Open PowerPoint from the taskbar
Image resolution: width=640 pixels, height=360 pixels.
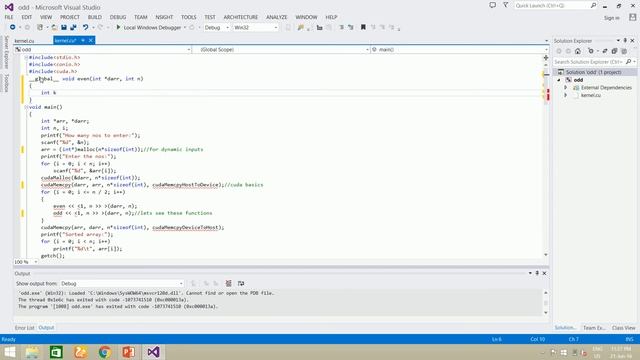tap(129, 352)
